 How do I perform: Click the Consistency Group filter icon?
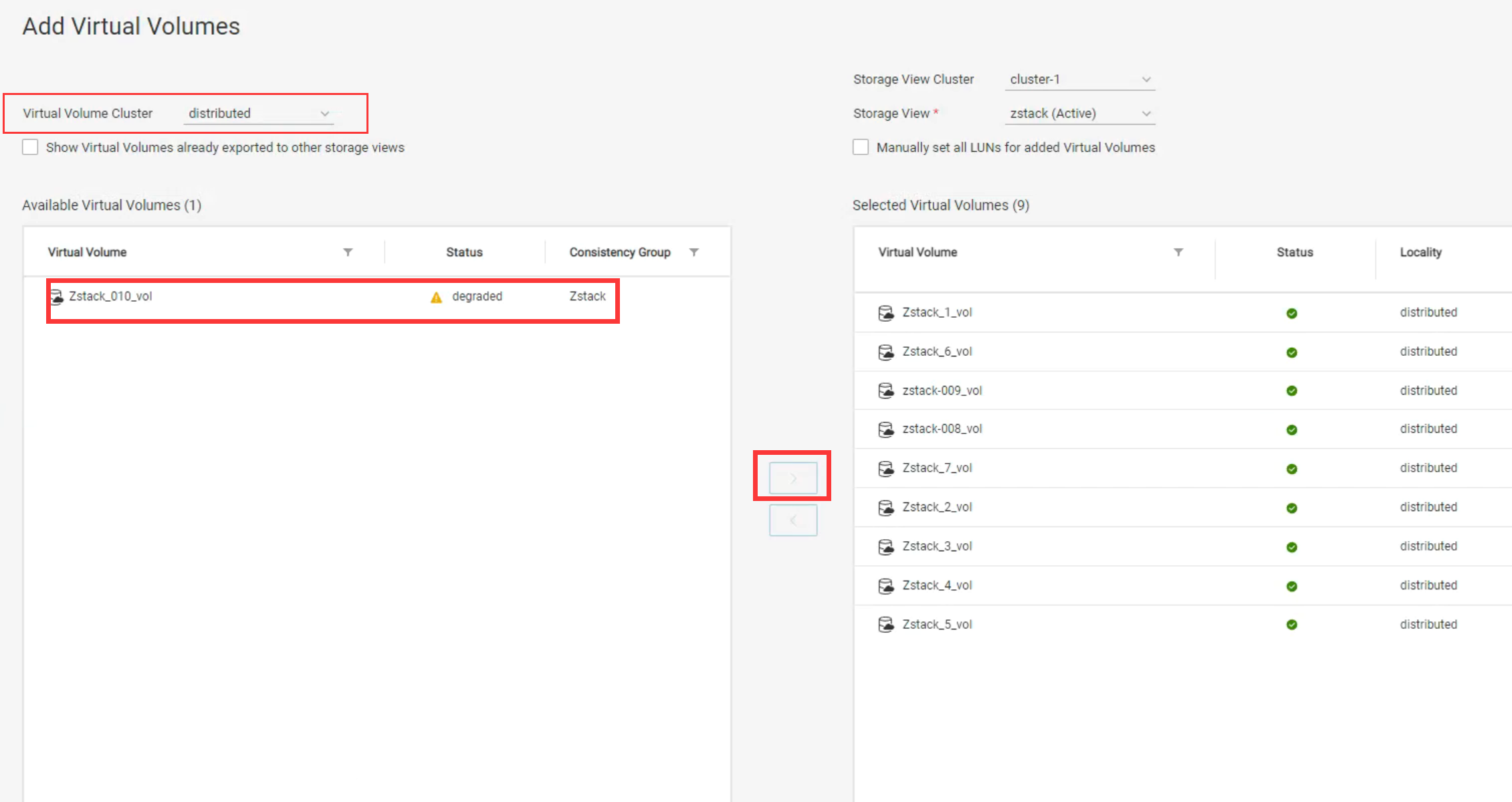[x=694, y=252]
